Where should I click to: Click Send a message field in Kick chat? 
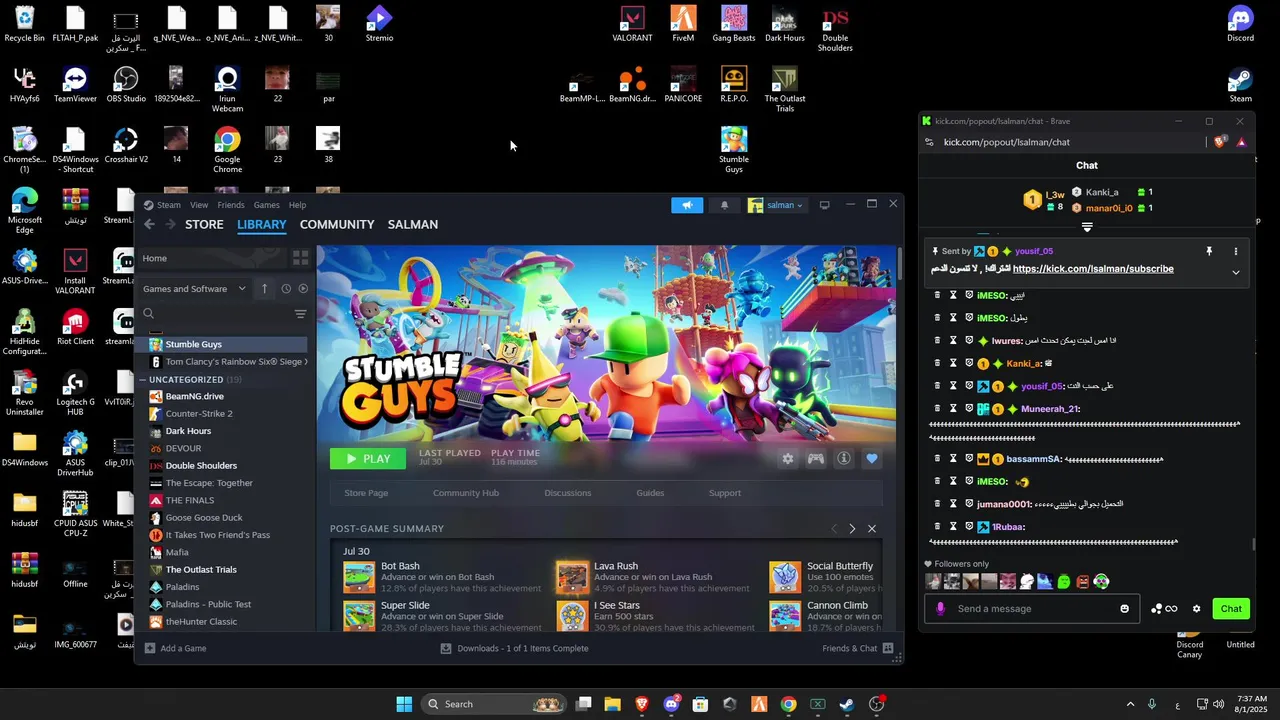pyautogui.click(x=1030, y=609)
